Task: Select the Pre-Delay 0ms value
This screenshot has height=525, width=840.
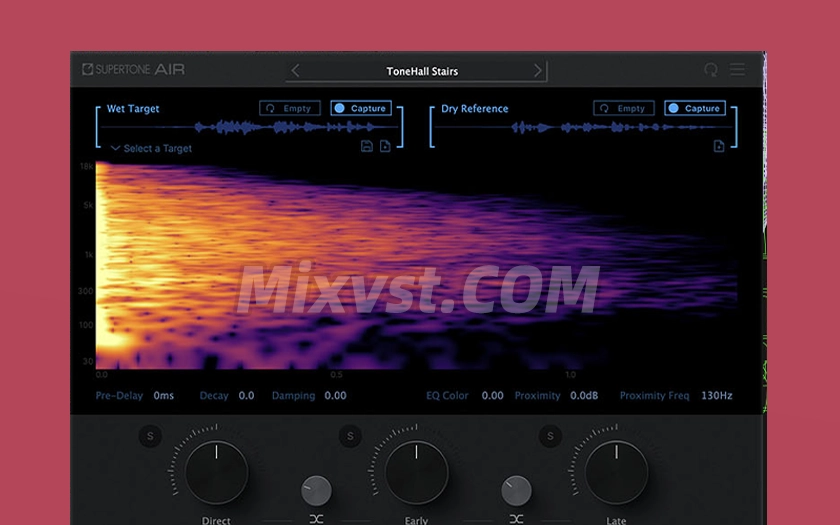Action: (163, 396)
